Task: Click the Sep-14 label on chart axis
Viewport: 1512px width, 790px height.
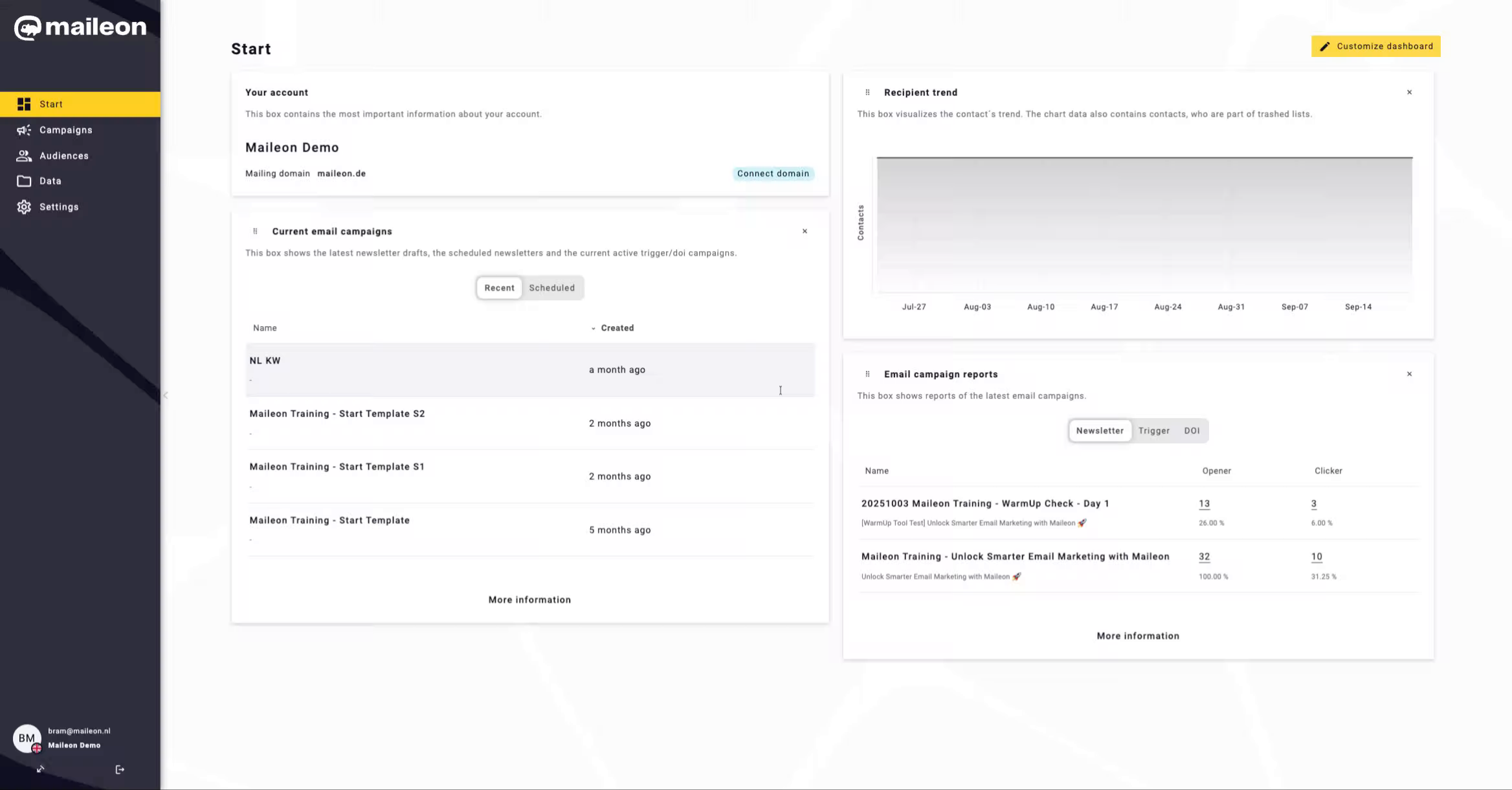Action: (x=1358, y=307)
